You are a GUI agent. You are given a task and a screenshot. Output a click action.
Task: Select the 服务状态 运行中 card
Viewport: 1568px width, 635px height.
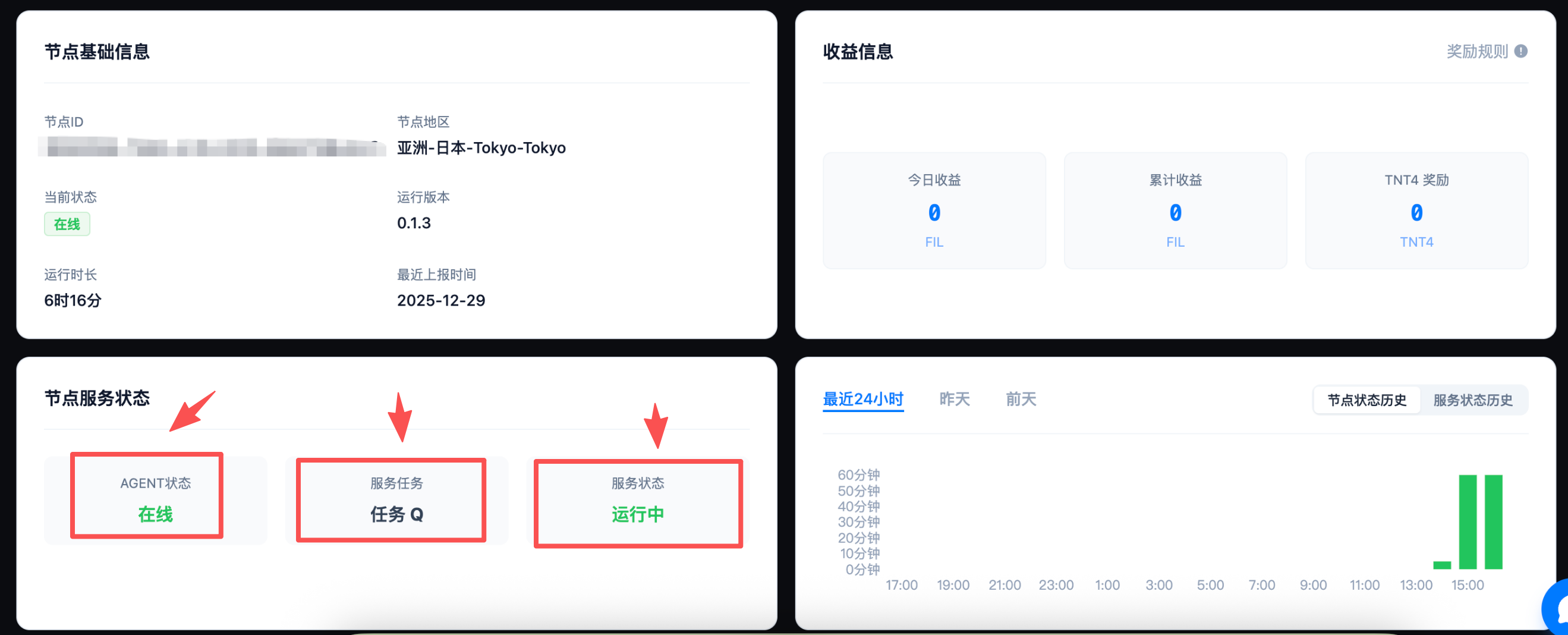pyautogui.click(x=637, y=500)
